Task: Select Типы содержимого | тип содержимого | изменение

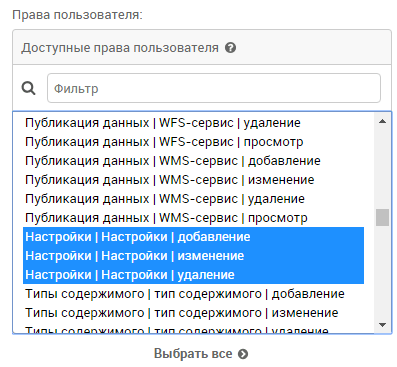Action: [x=193, y=313]
